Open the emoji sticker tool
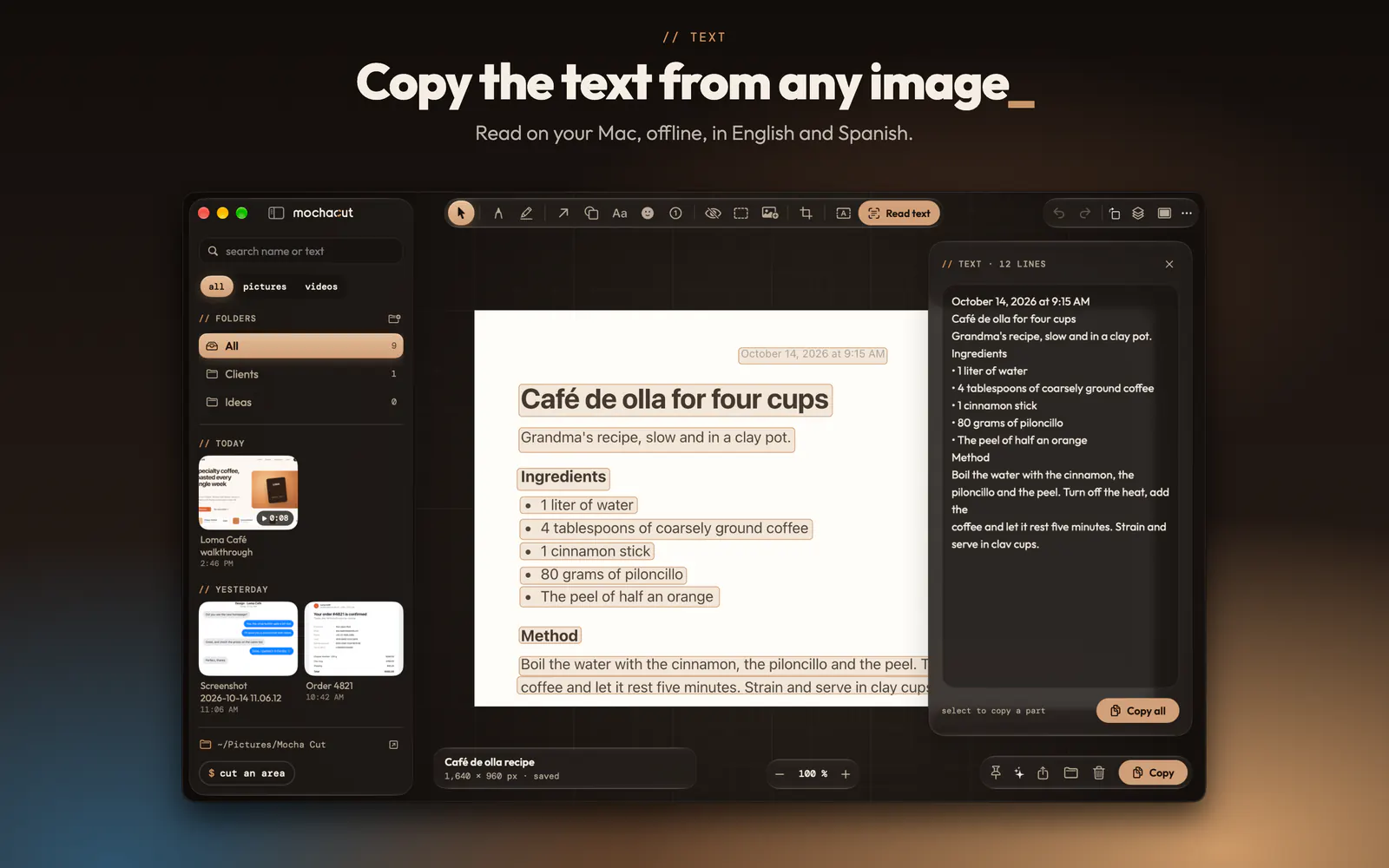The image size is (1389, 868). click(648, 213)
